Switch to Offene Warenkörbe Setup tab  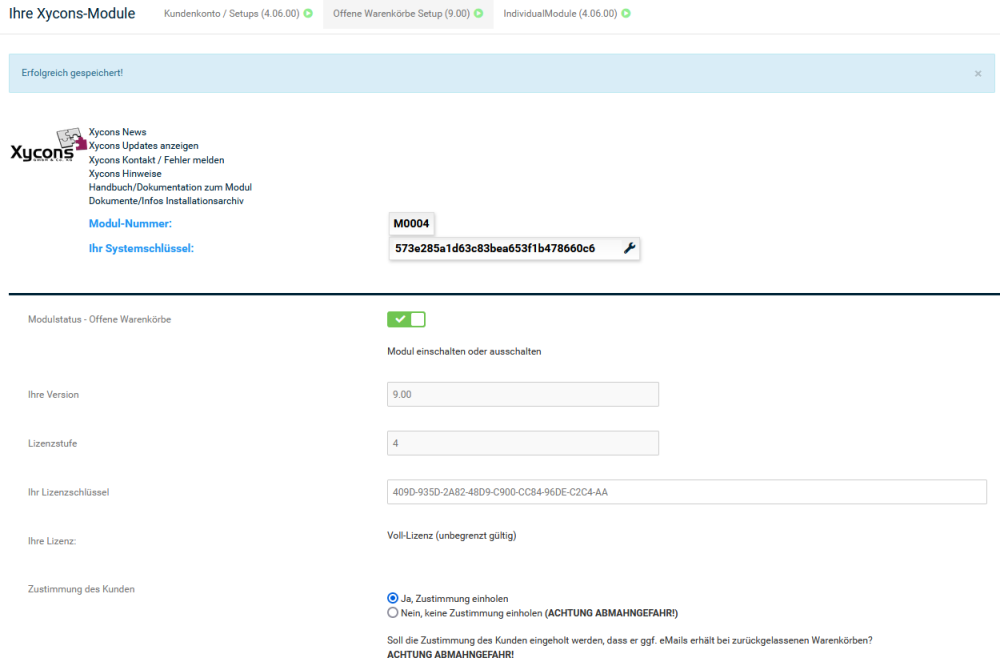pos(401,14)
